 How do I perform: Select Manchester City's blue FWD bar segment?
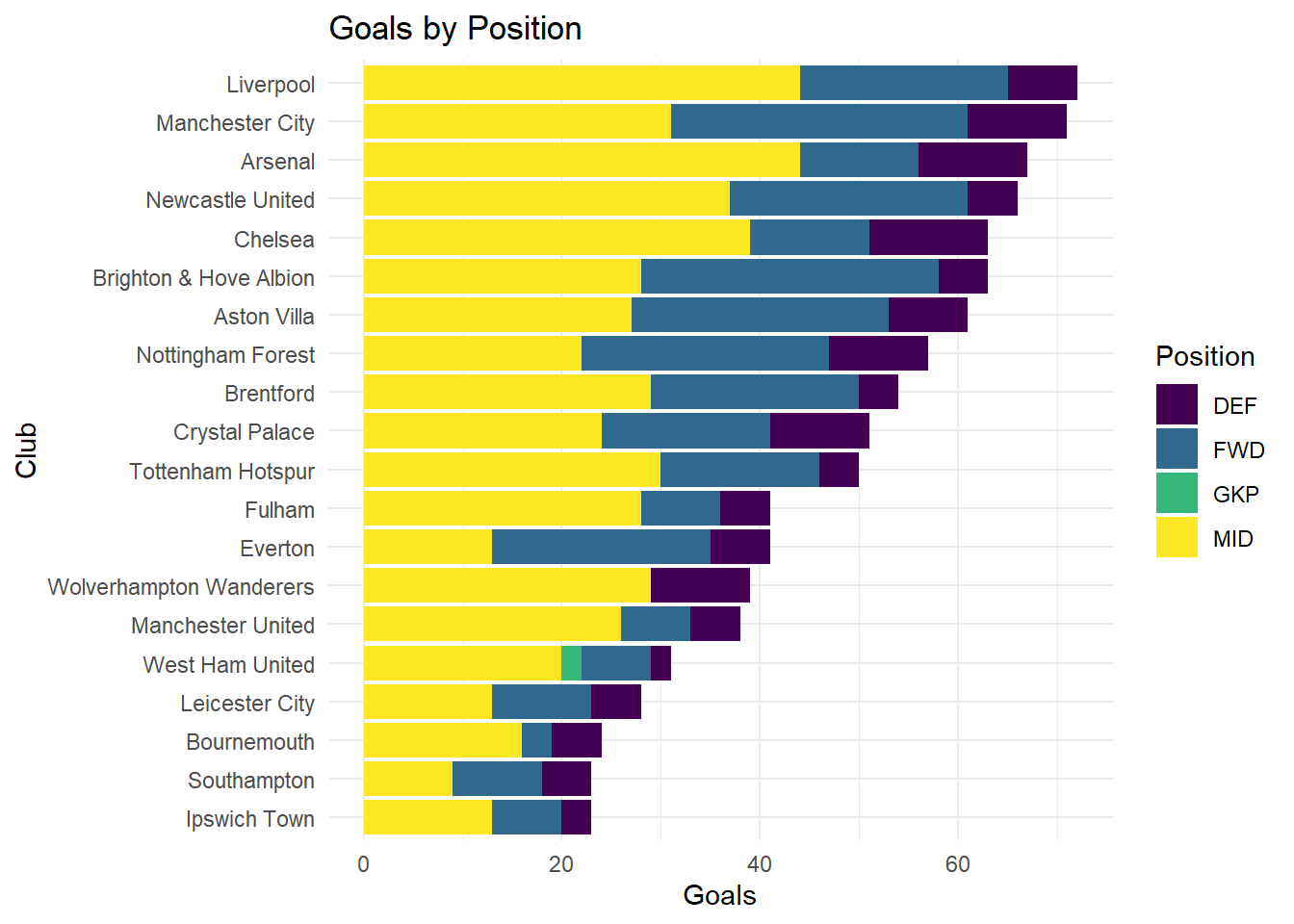coord(819,122)
